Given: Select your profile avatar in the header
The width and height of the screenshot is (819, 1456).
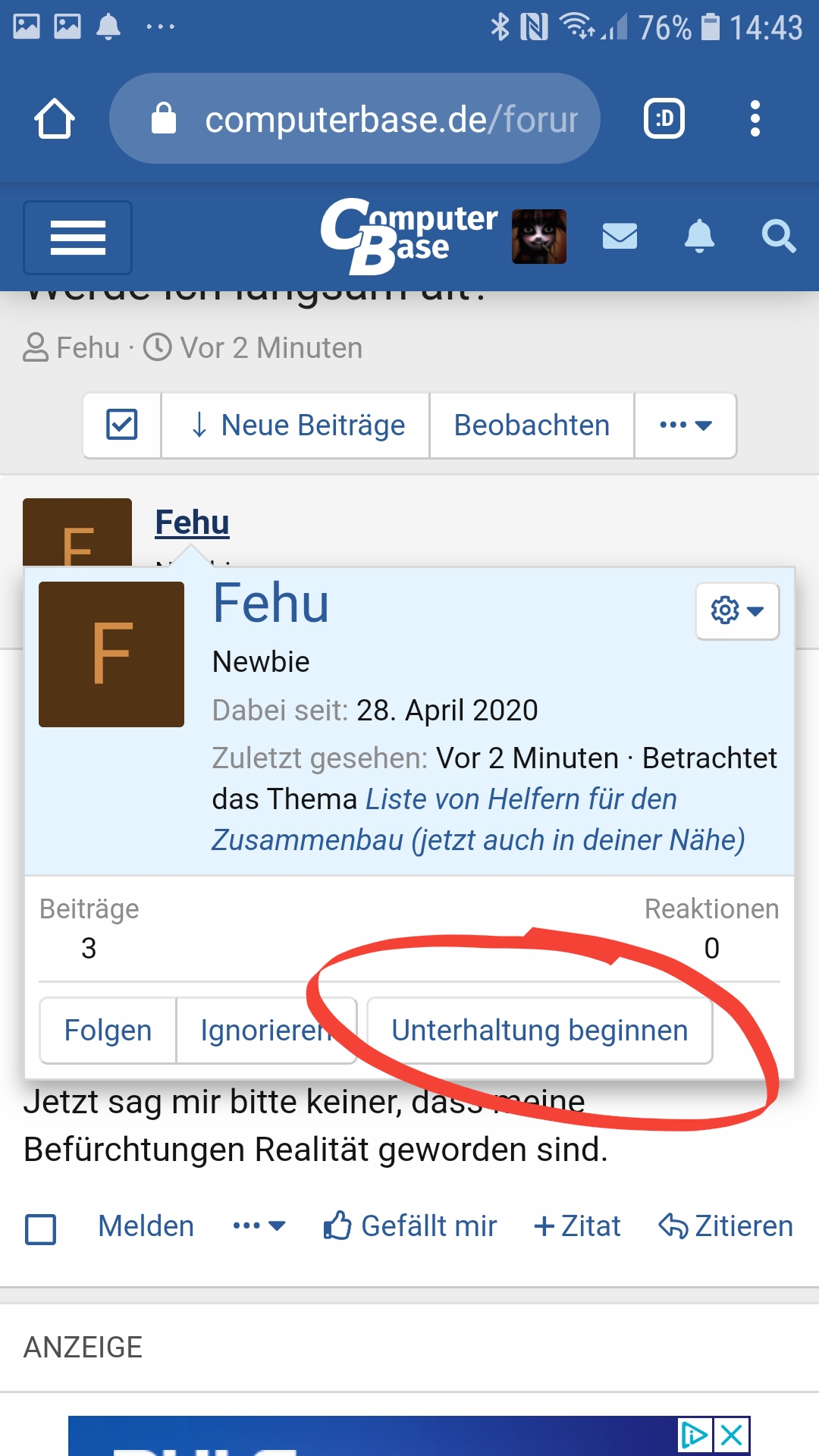Looking at the screenshot, I should pyautogui.click(x=540, y=237).
